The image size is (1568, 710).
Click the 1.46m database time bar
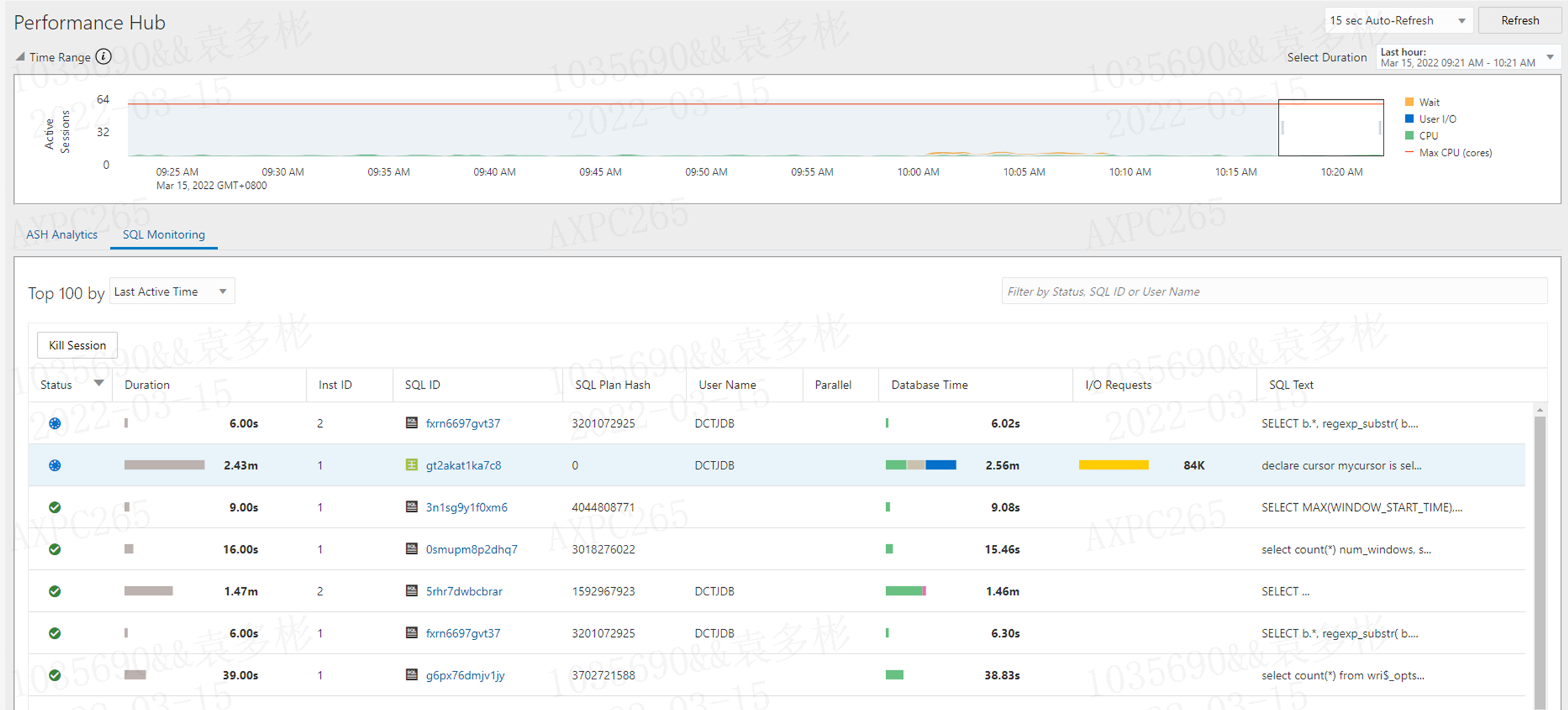click(905, 590)
